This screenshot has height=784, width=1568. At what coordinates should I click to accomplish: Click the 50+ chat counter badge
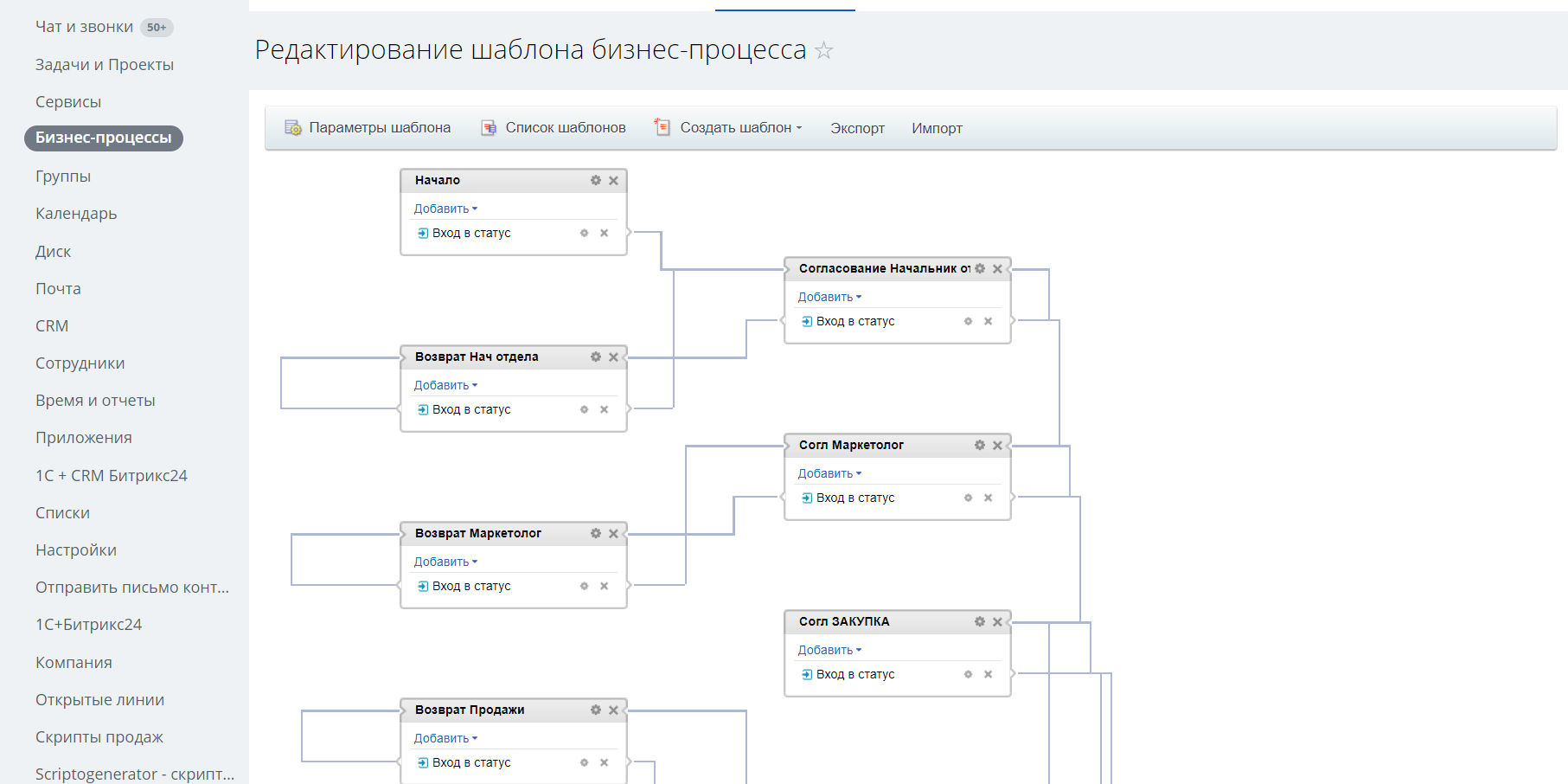click(x=157, y=28)
